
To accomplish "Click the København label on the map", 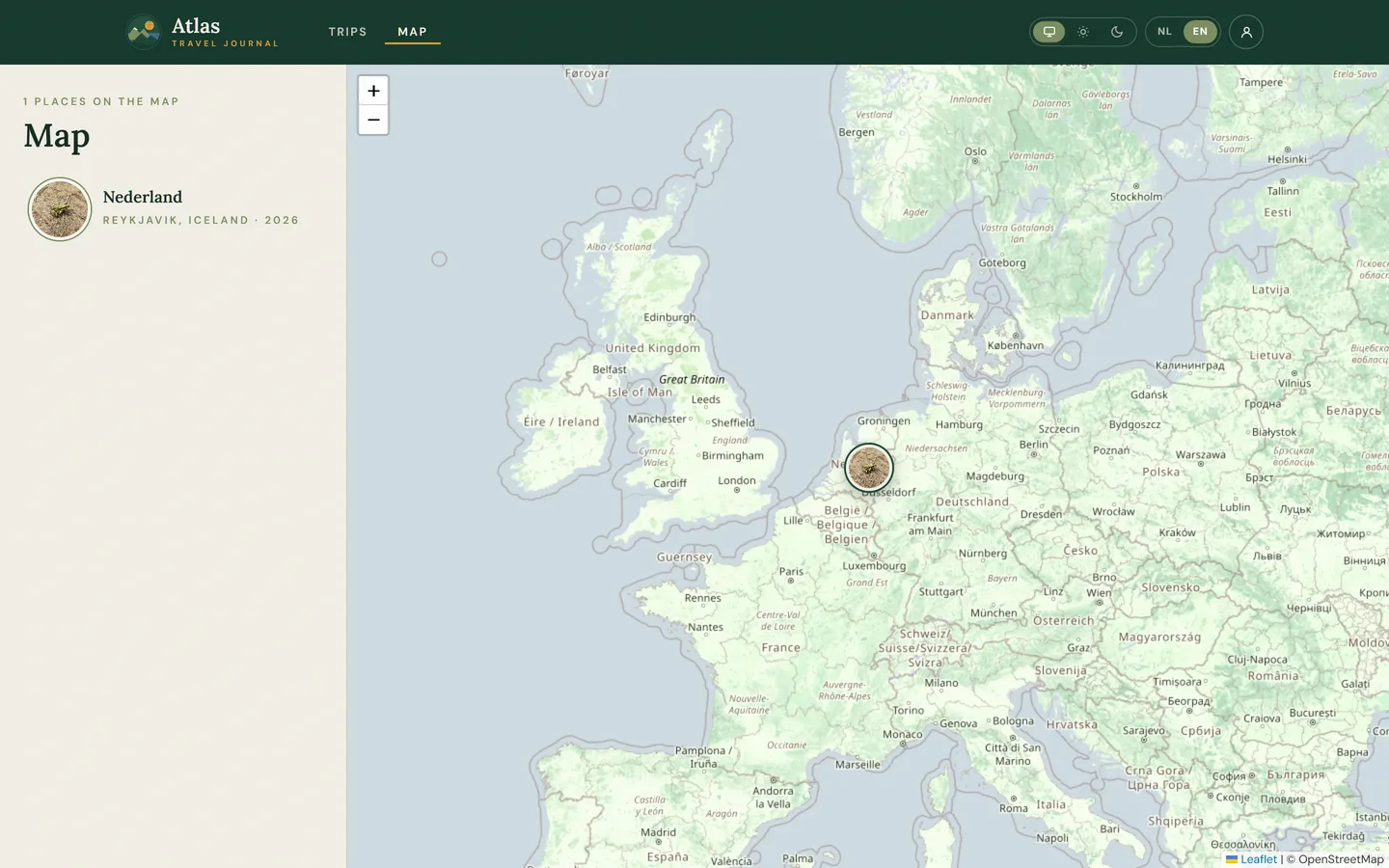I will (1016, 345).
